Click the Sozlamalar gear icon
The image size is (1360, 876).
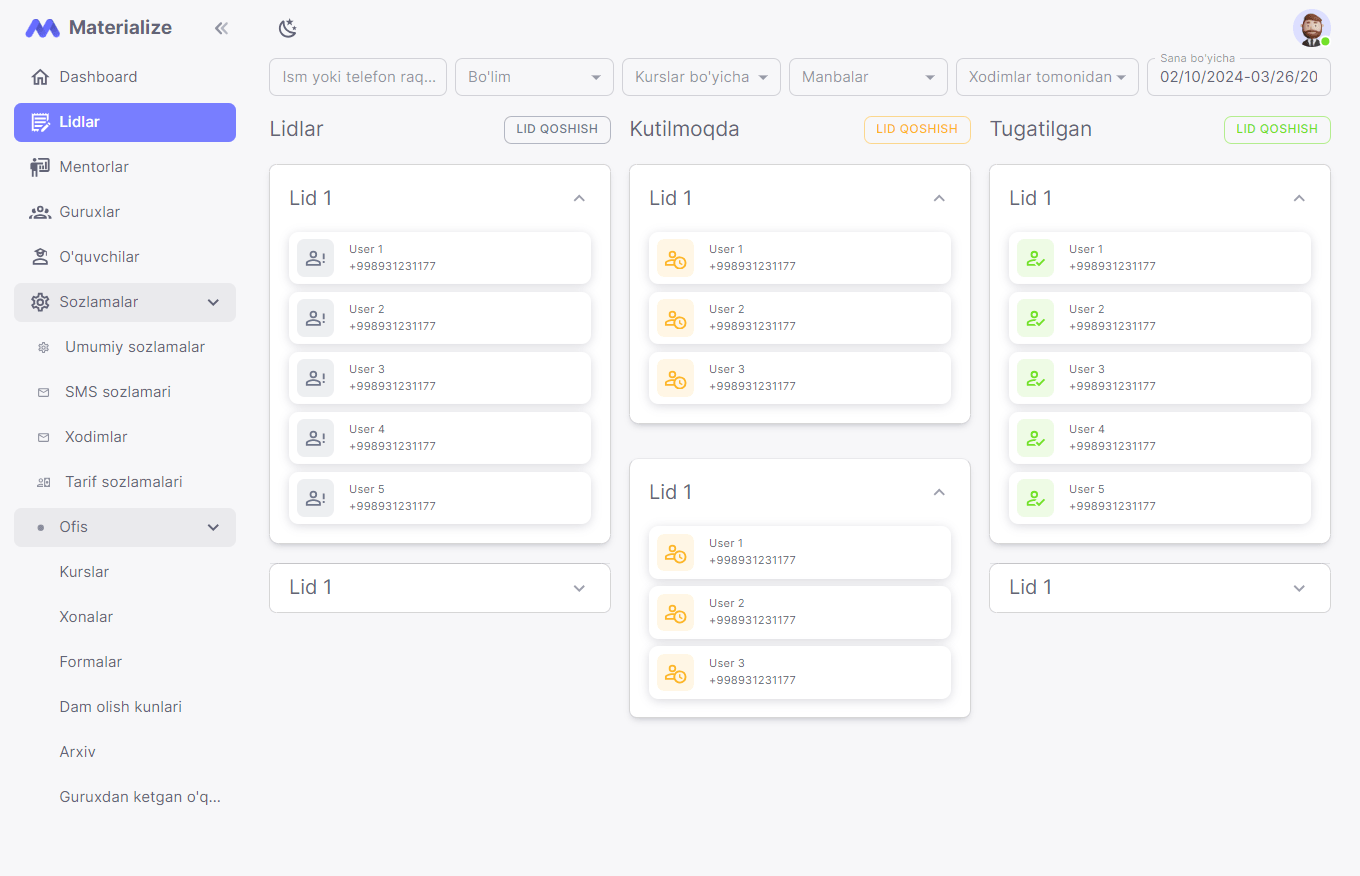click(x=40, y=302)
